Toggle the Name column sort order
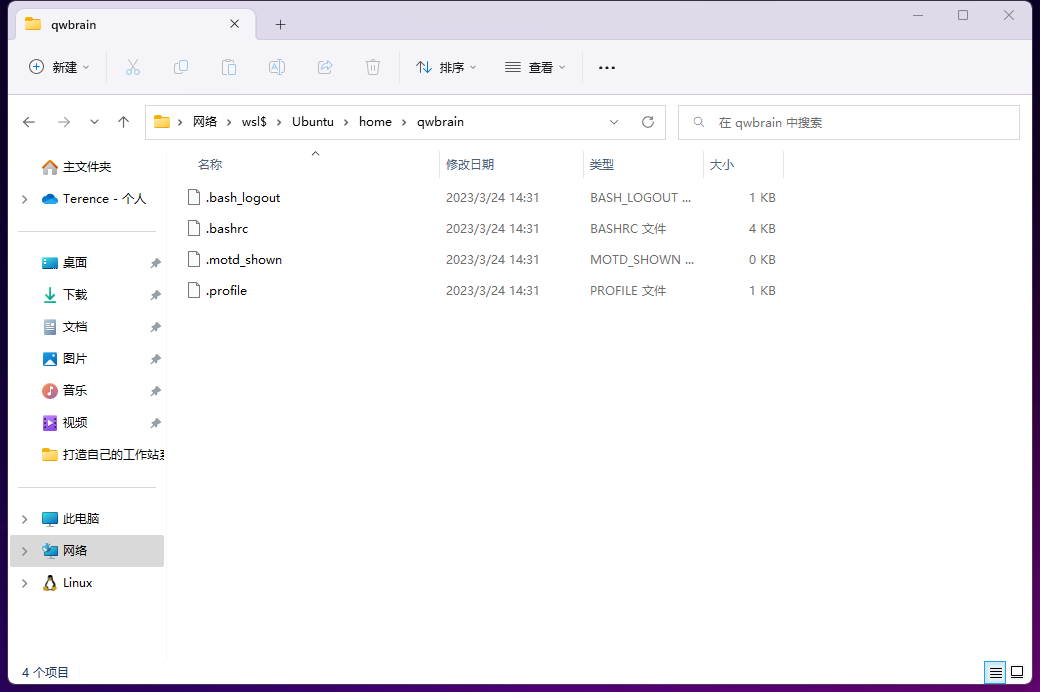 pos(210,164)
